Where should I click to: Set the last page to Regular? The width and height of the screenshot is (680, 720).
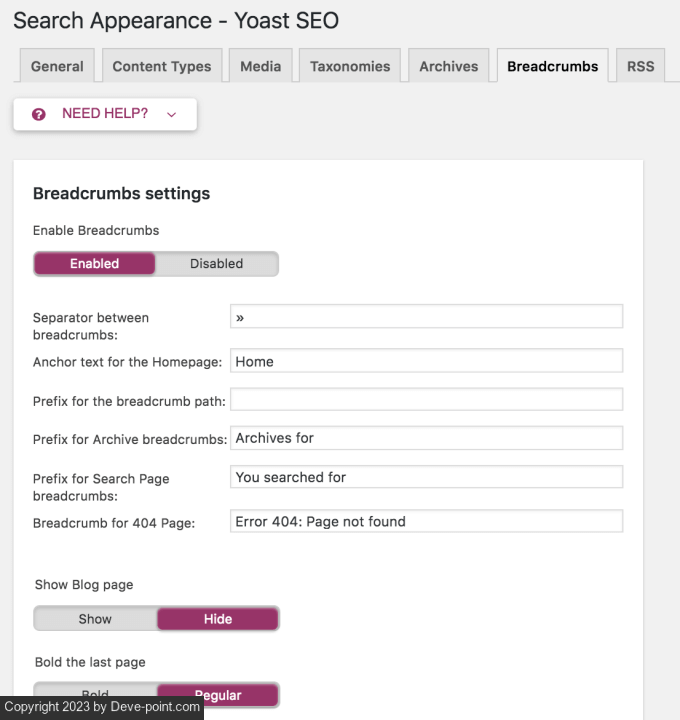(x=218, y=694)
